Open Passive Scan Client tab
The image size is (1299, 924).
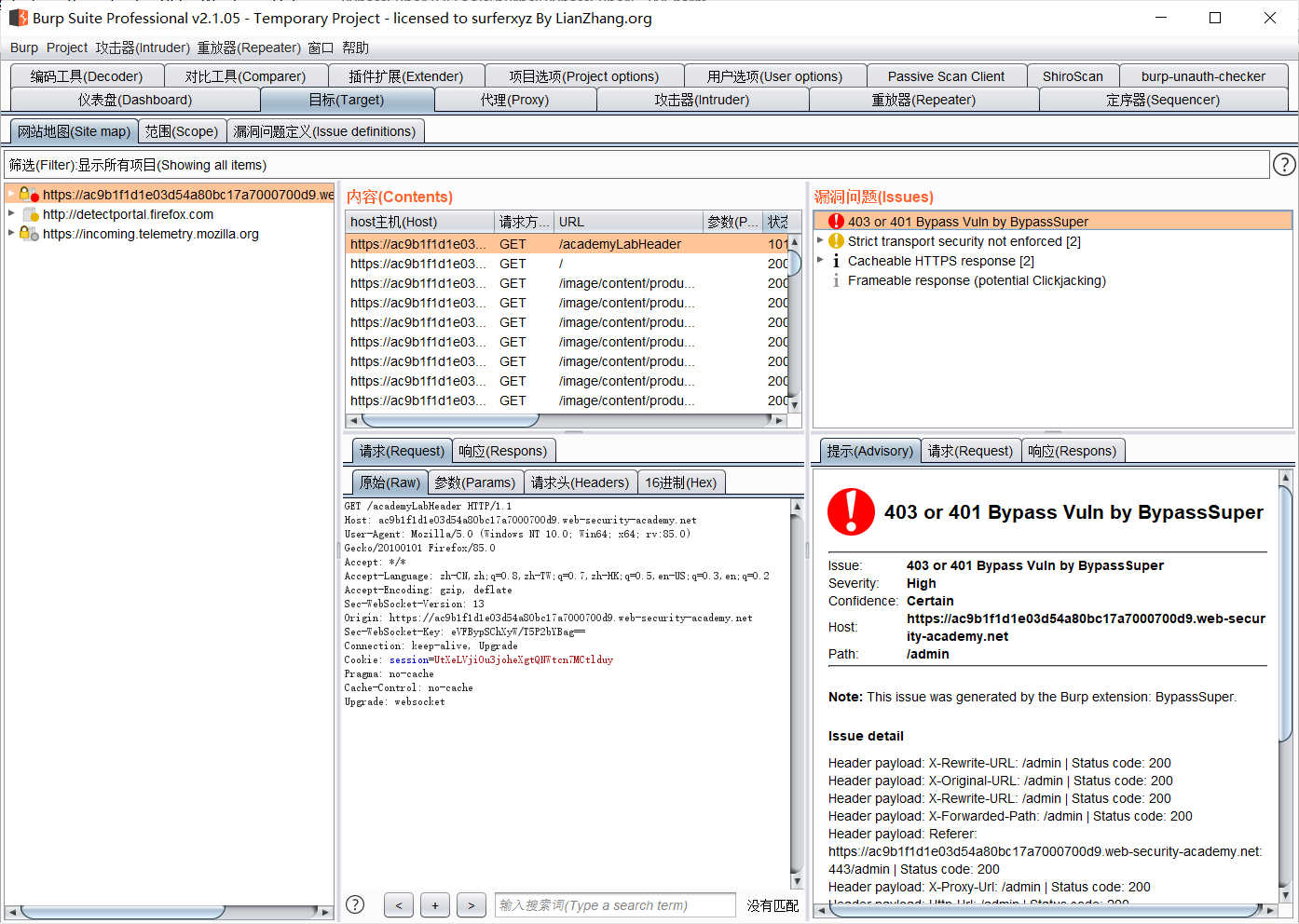point(946,76)
